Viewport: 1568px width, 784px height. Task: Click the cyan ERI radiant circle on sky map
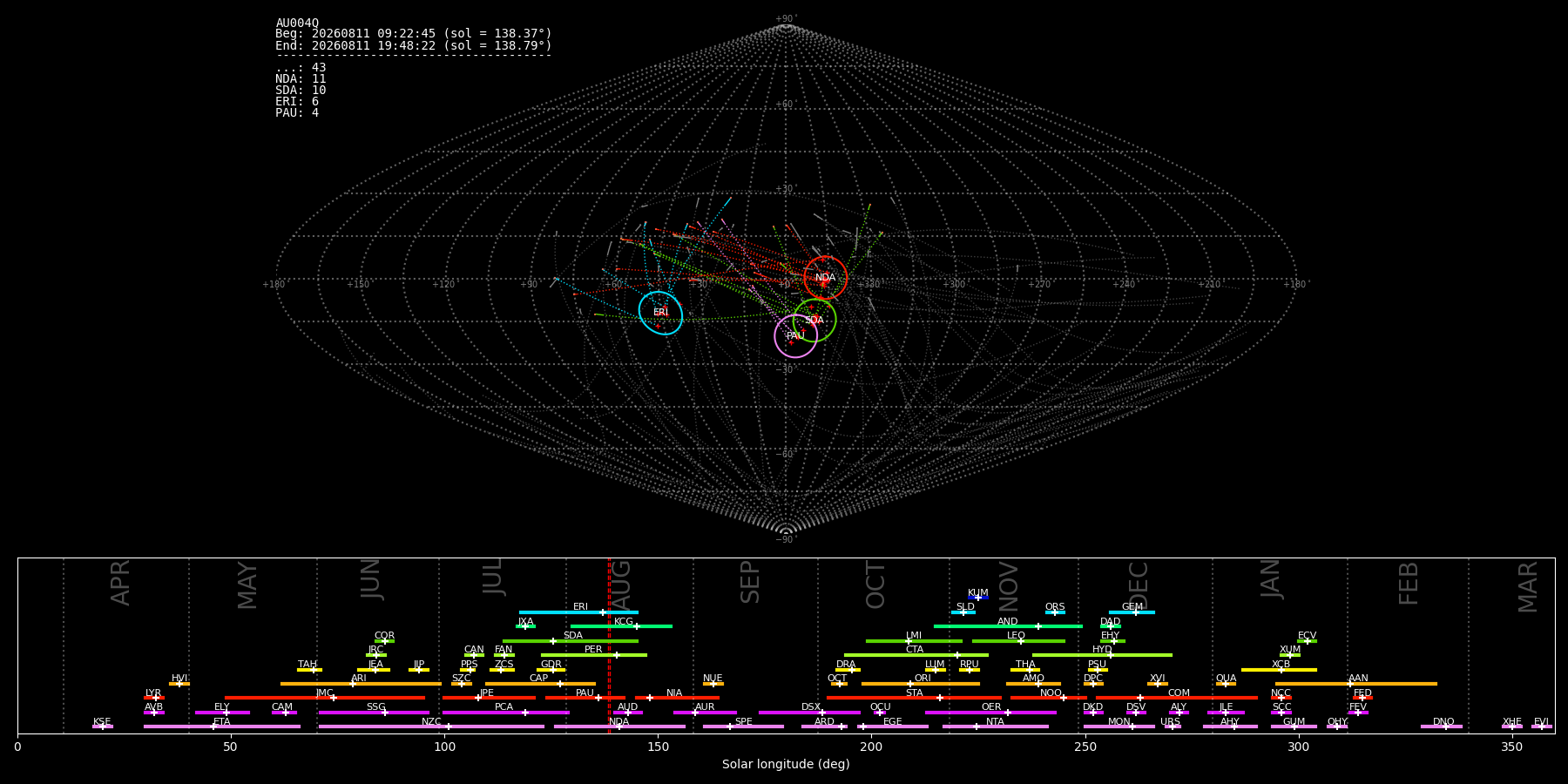coord(660,313)
